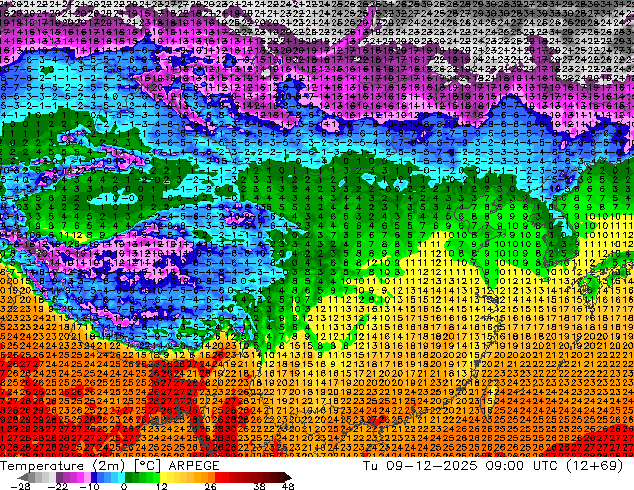
Task: Click the orange legend swatch just below 26
Action: (x=211, y=477)
